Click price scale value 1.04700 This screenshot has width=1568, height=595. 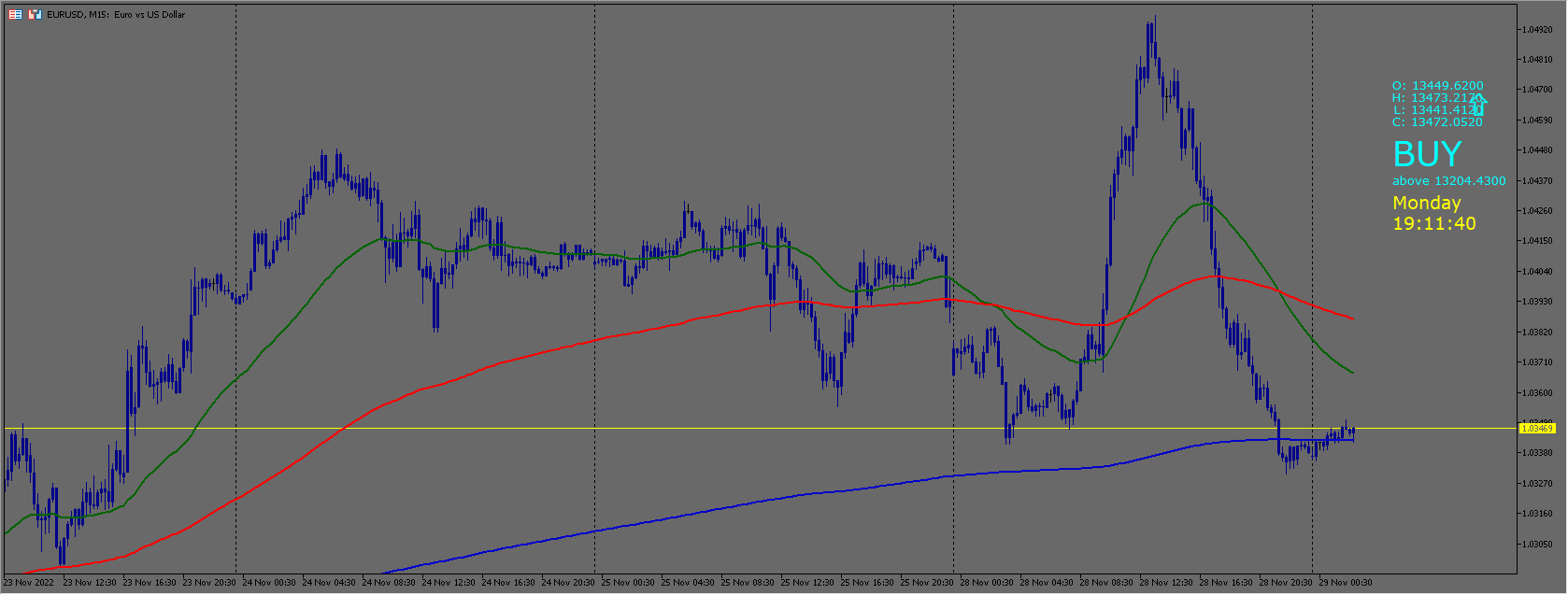(1536, 90)
